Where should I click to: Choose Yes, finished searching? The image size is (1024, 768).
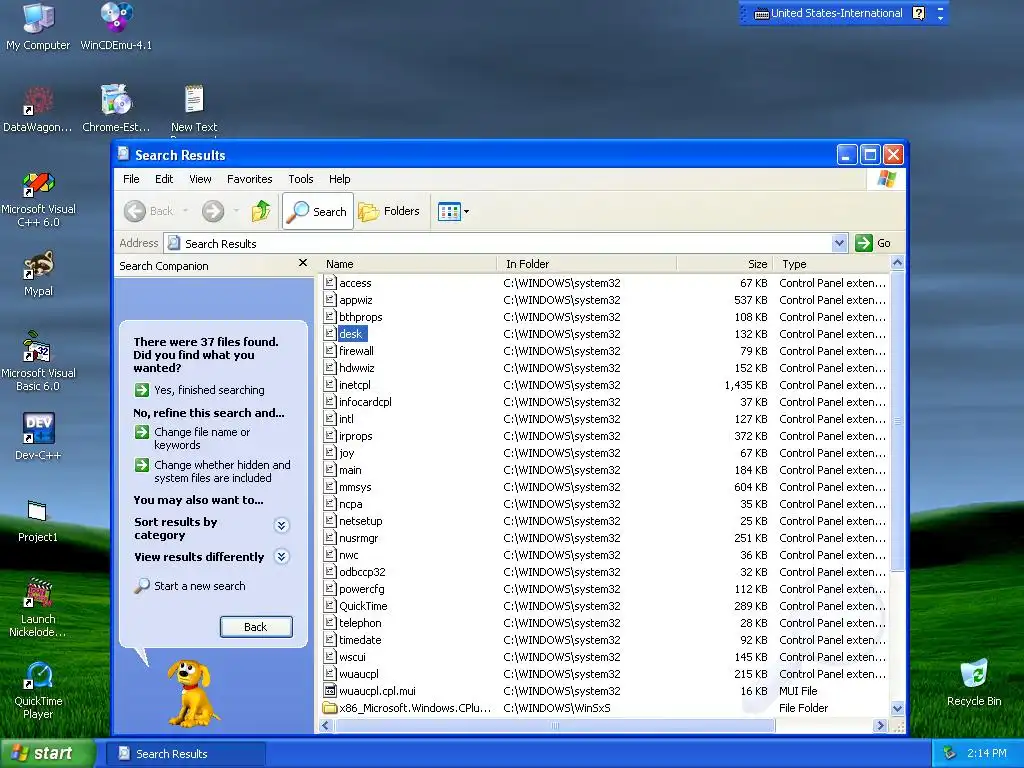coord(200,390)
